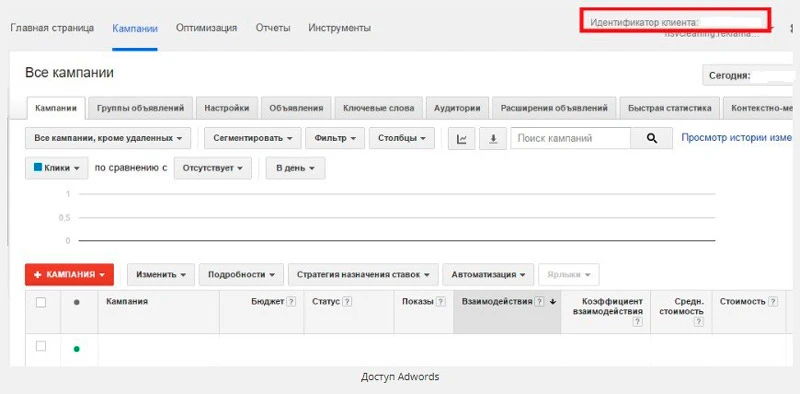The height and width of the screenshot is (394, 800).
Task: Open Инструменты in the top navigation
Action: coord(339,28)
